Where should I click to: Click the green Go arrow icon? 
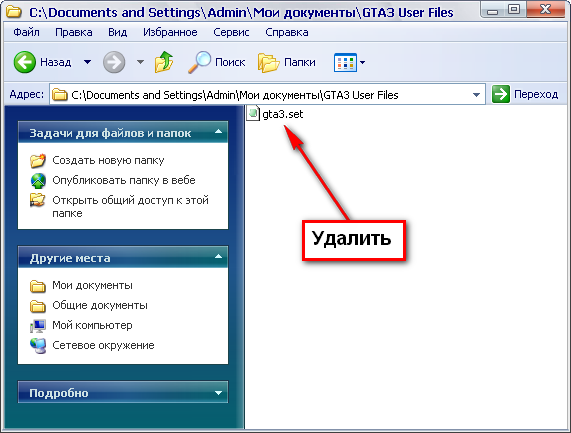501,94
